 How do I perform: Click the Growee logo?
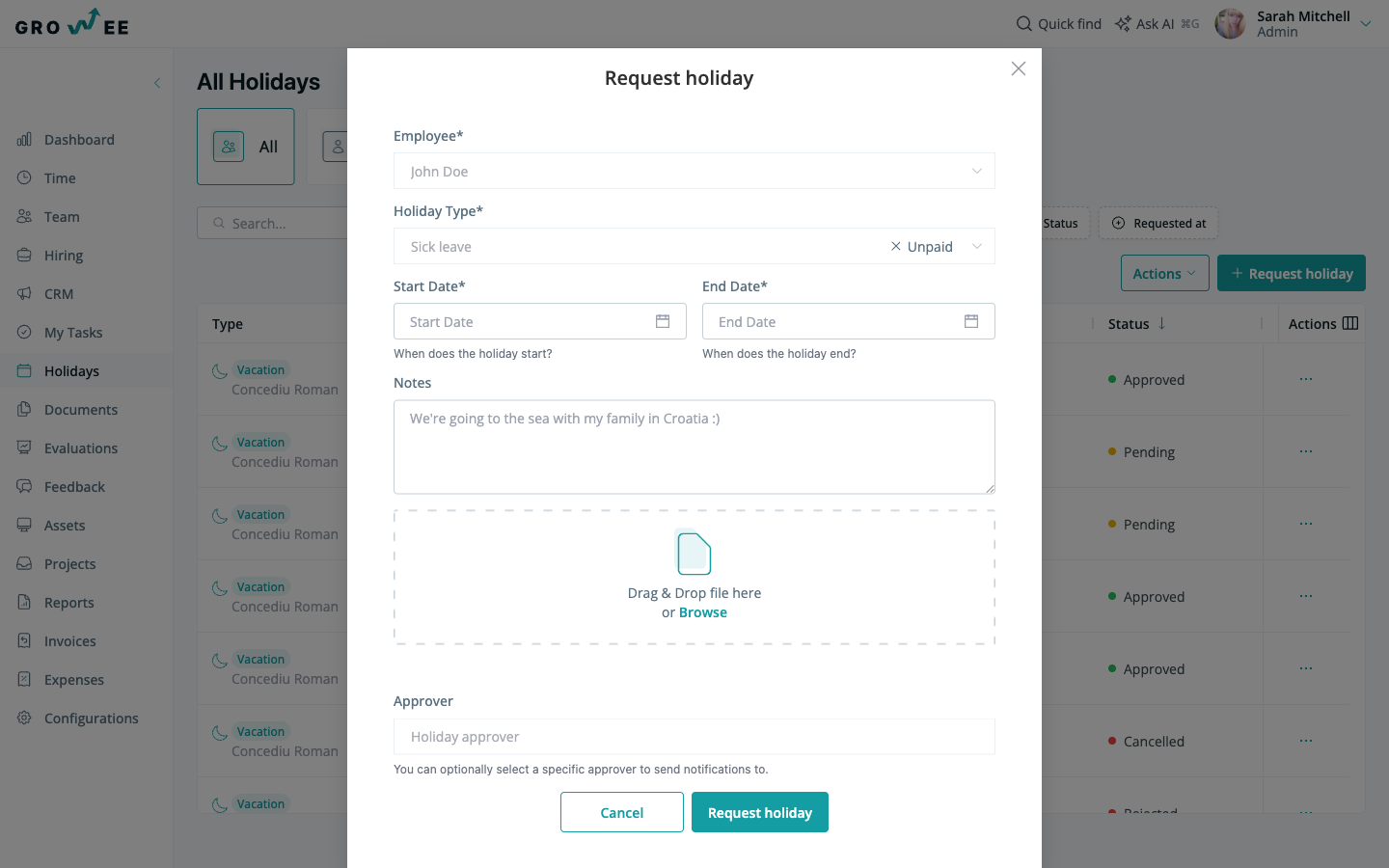pos(72,23)
